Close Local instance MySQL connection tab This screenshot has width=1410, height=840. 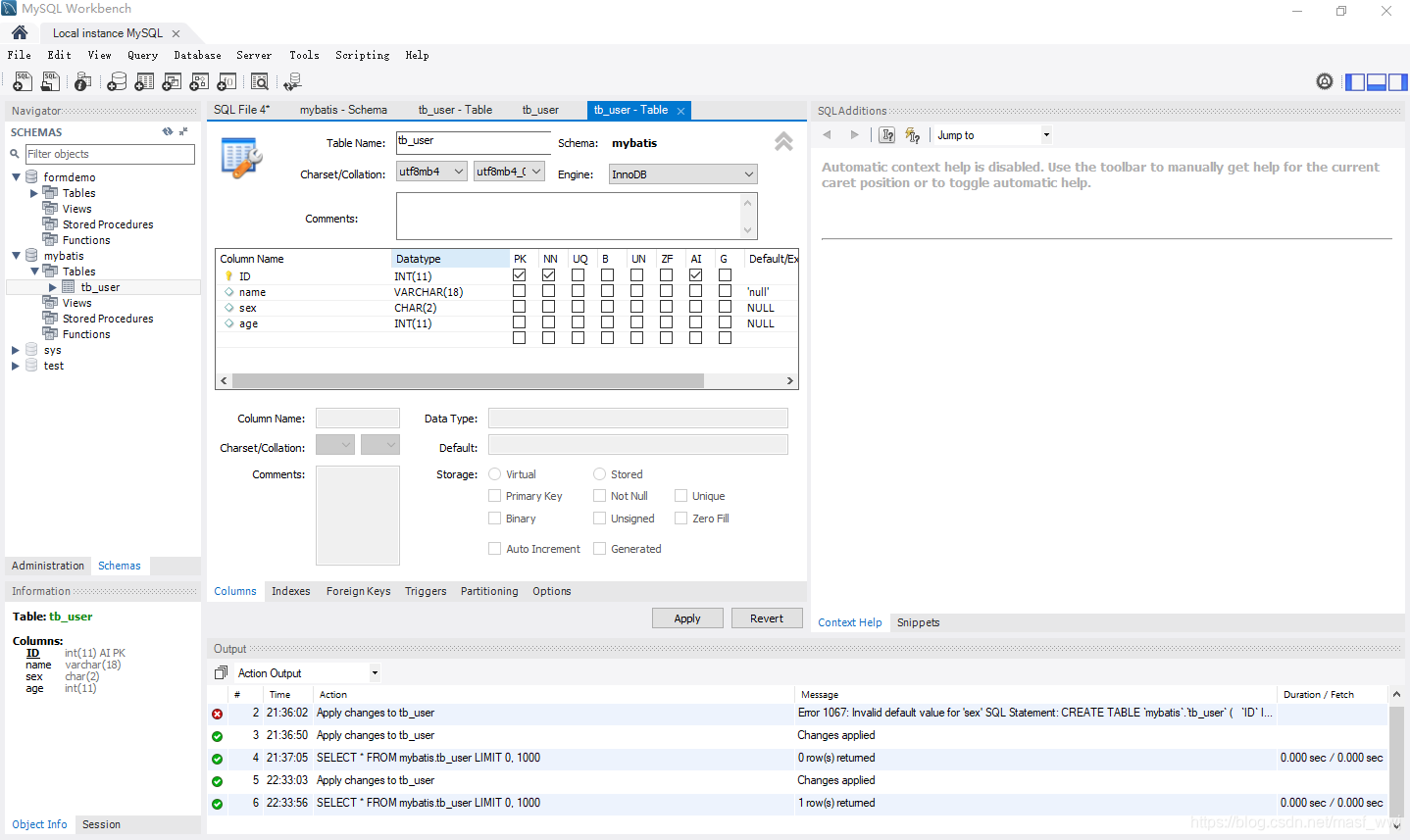click(x=176, y=33)
